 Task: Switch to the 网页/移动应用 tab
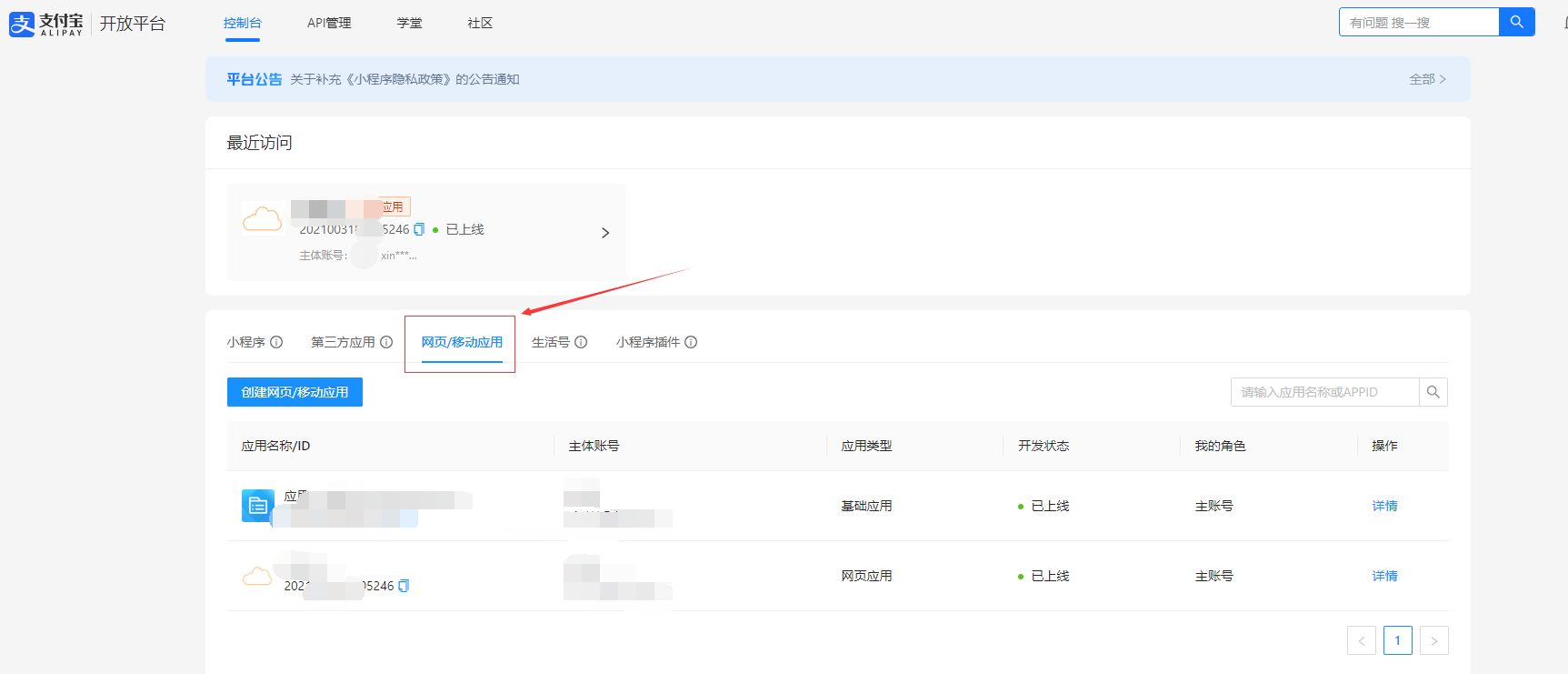462,342
